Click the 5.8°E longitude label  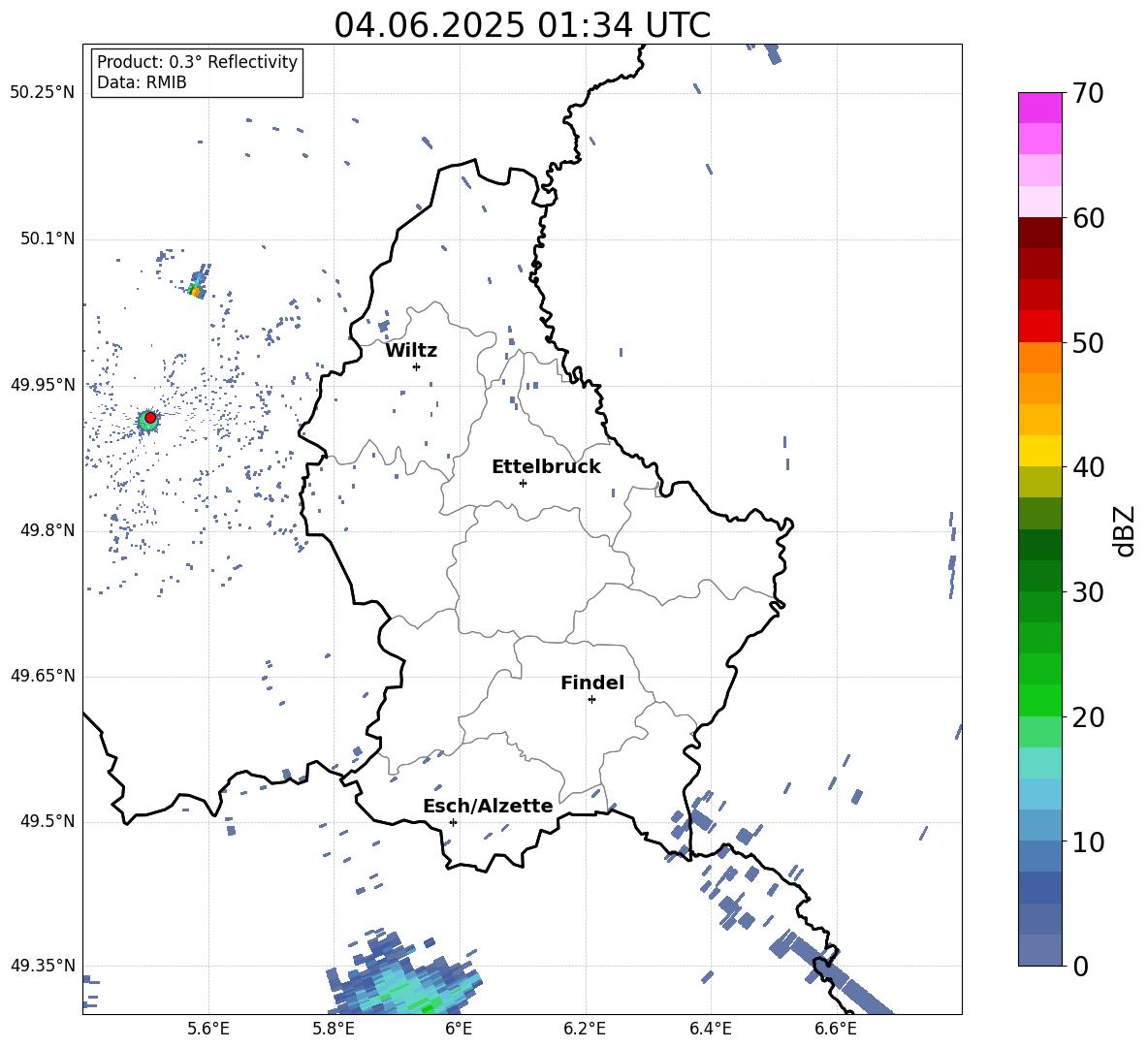coord(334,1029)
